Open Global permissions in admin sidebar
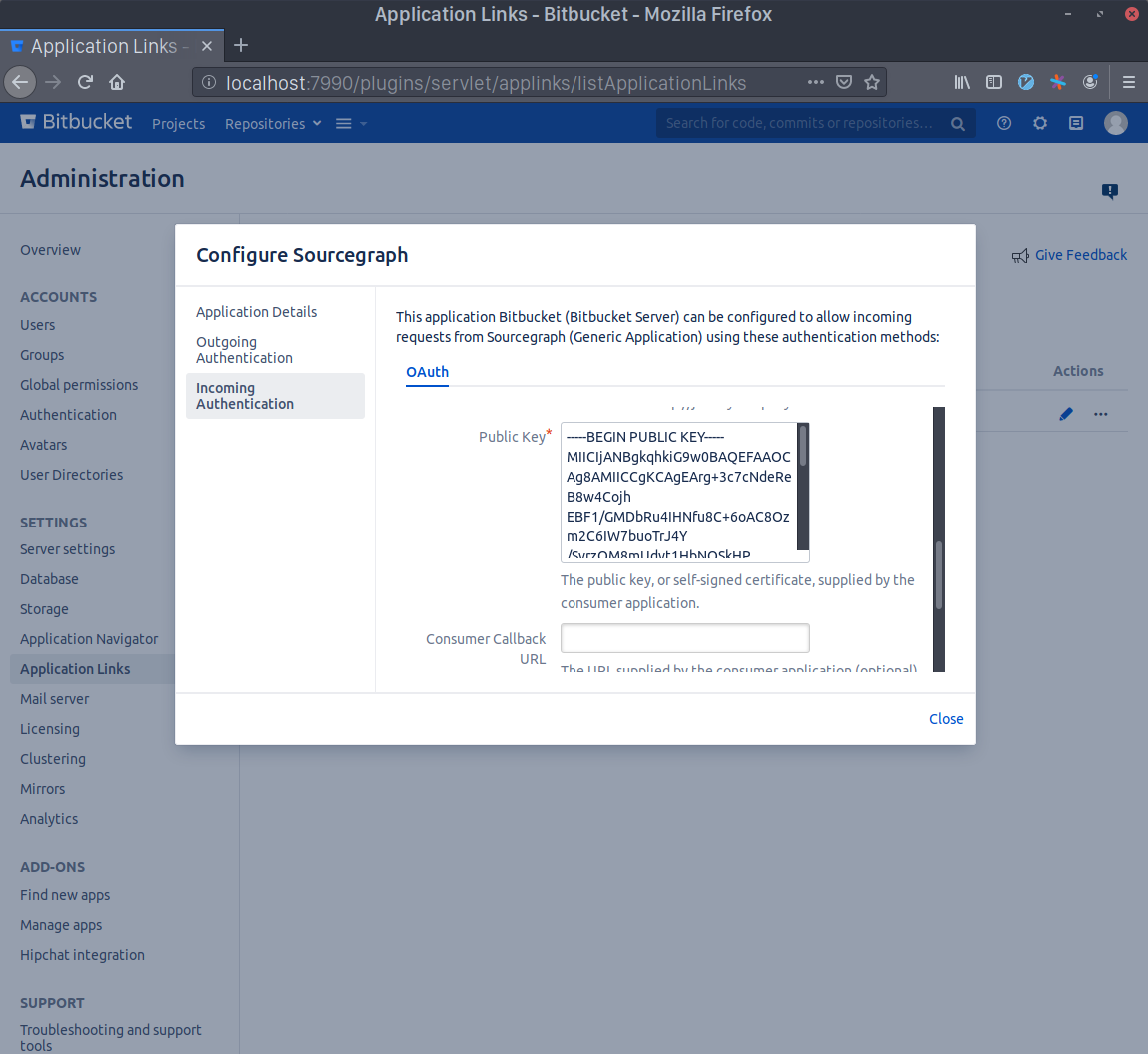This screenshot has width=1148, height=1054. pyautogui.click(x=79, y=385)
